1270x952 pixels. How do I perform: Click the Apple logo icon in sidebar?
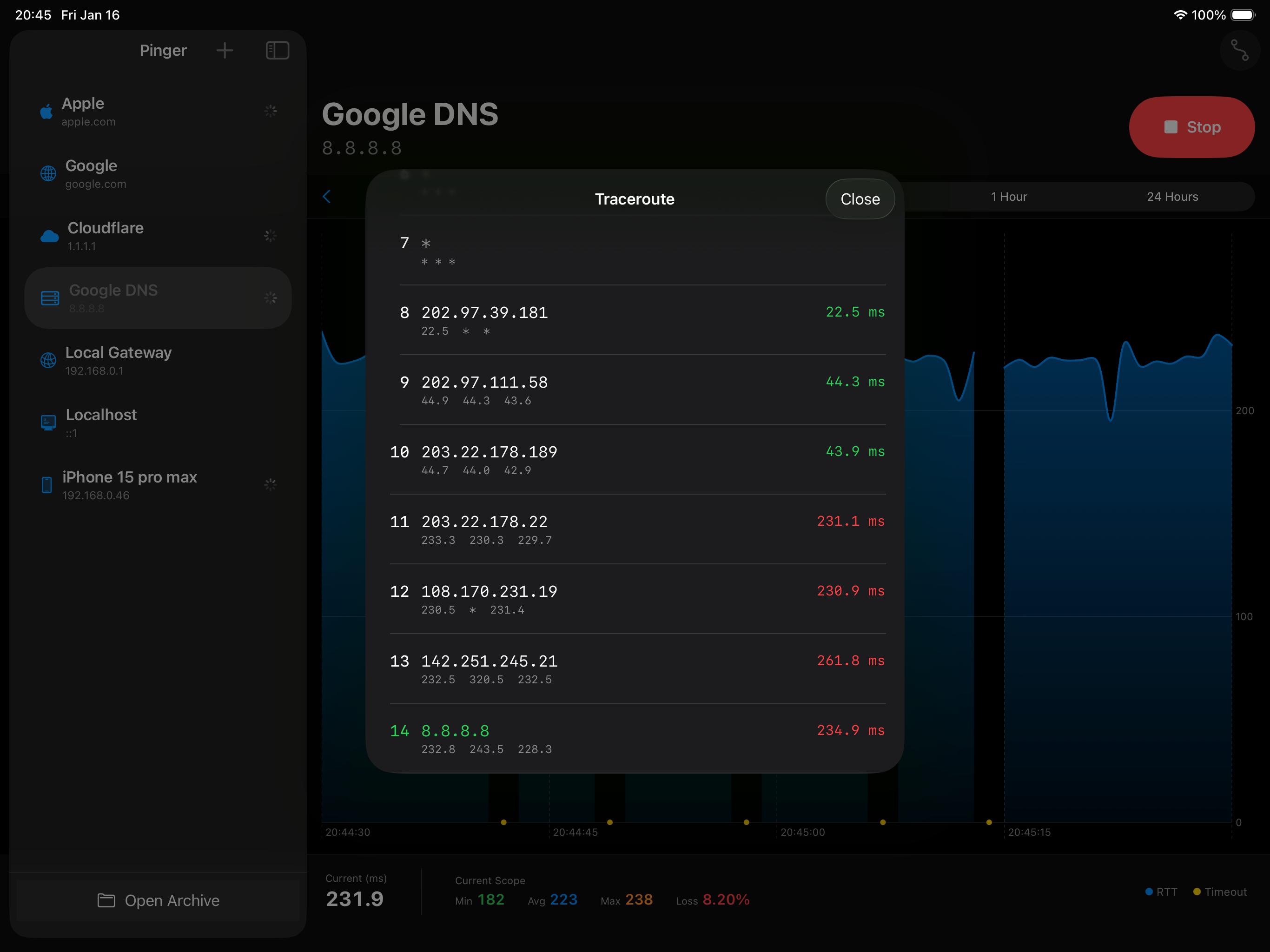(x=46, y=112)
